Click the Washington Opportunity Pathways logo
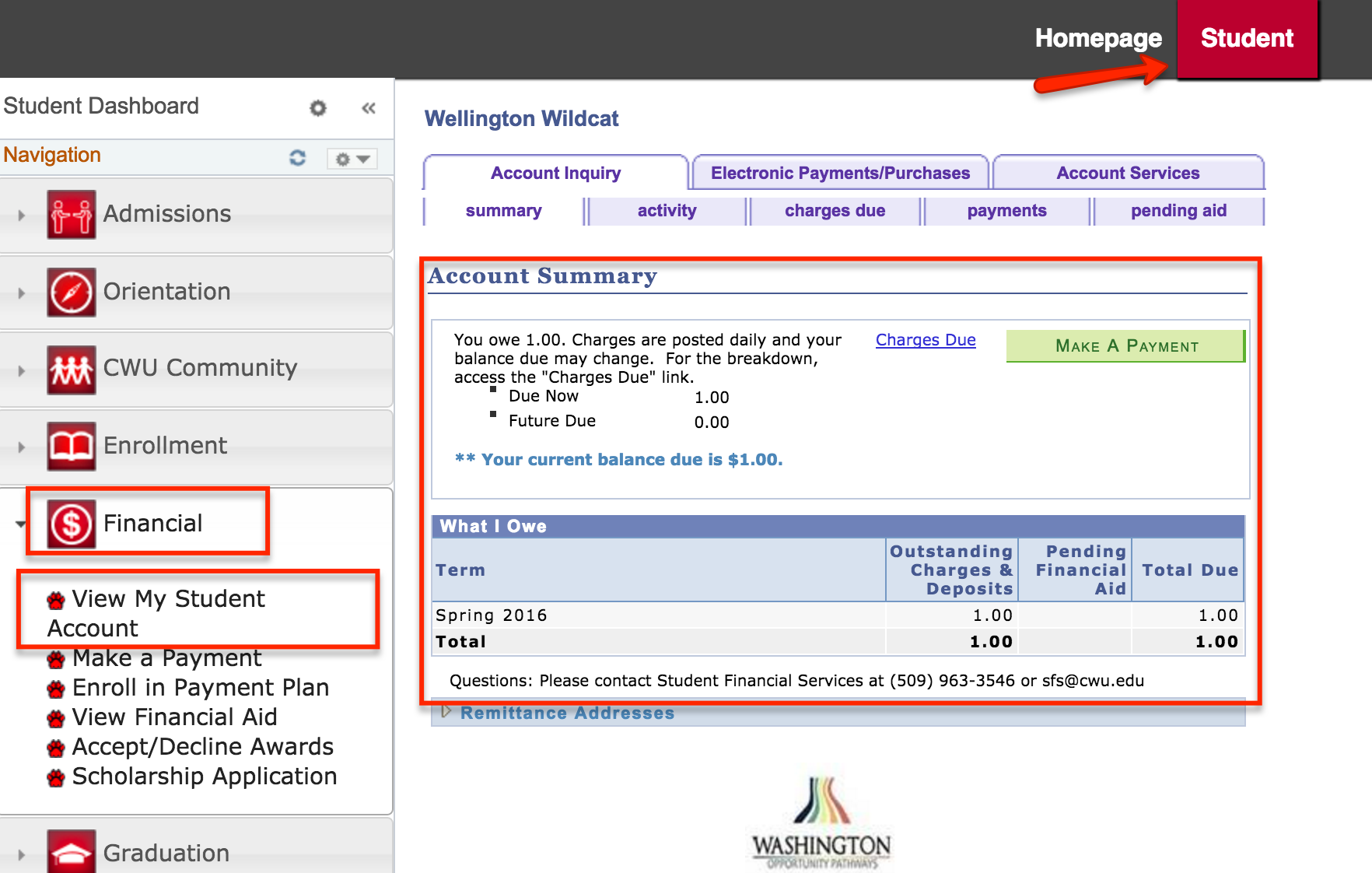Image resolution: width=1372 pixels, height=873 pixels. [821, 822]
